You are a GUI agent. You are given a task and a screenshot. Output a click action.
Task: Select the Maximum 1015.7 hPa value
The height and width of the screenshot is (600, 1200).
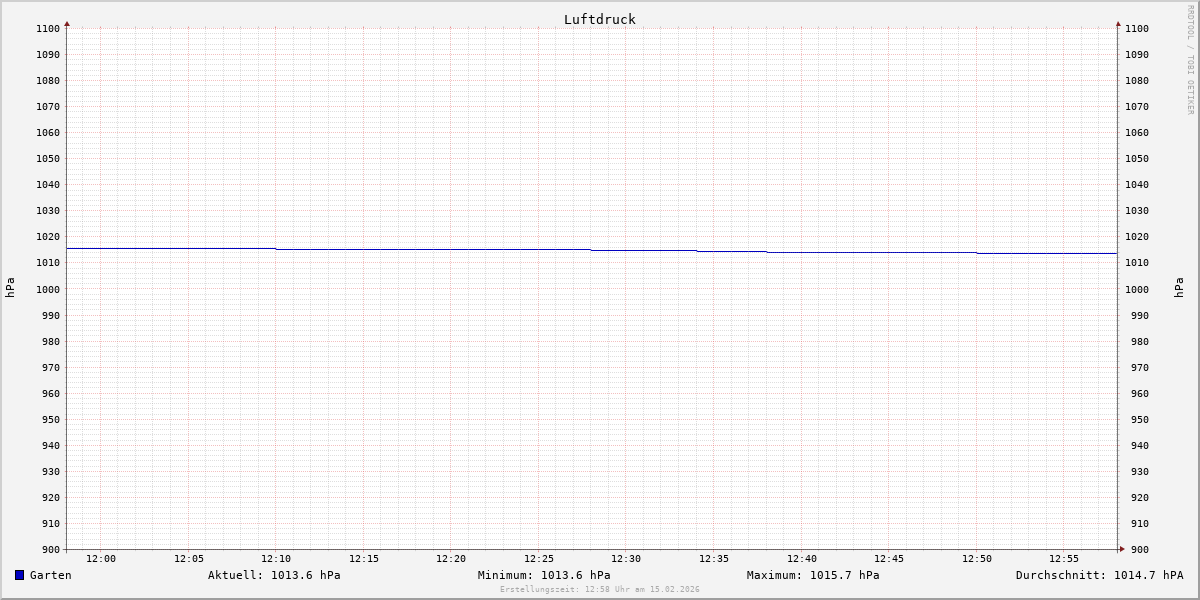tap(813, 575)
